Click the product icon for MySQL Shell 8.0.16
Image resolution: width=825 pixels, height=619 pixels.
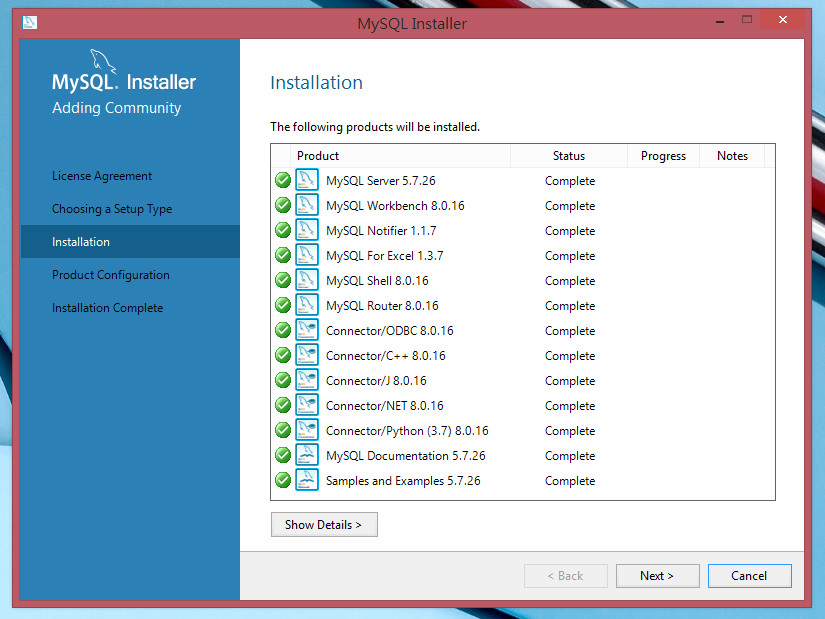(x=307, y=279)
